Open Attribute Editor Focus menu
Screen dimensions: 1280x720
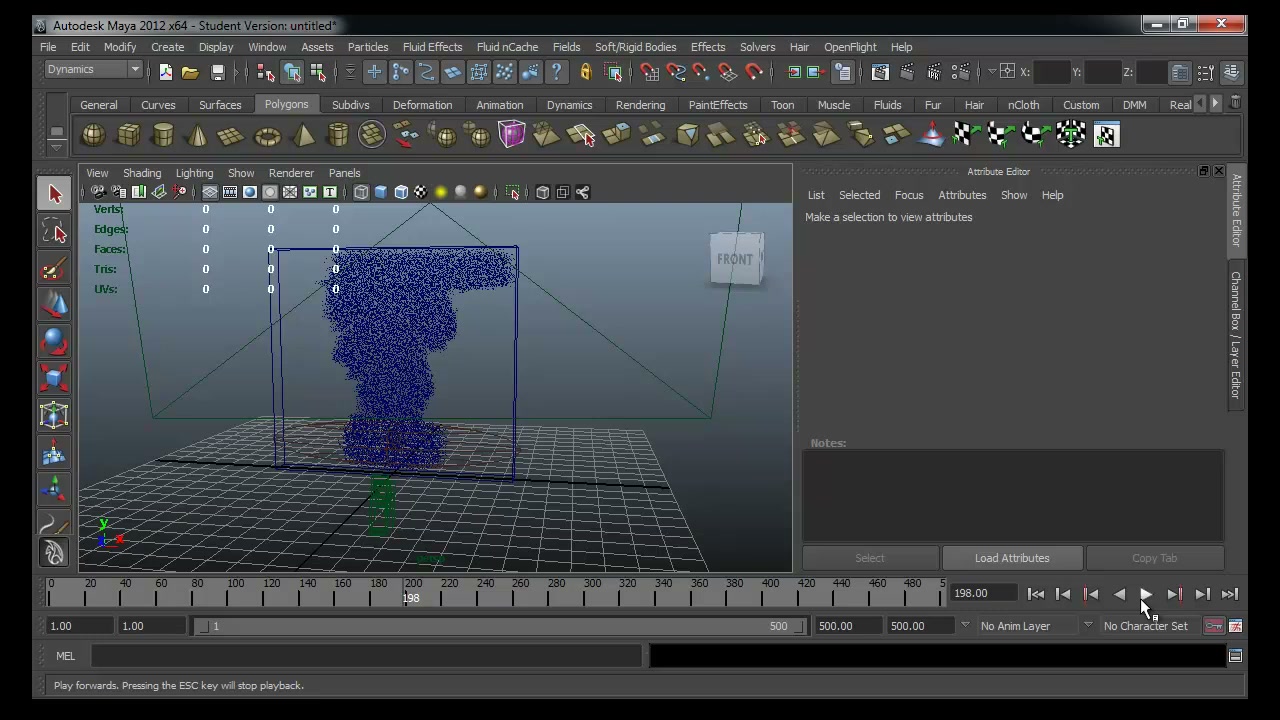pyautogui.click(x=909, y=195)
